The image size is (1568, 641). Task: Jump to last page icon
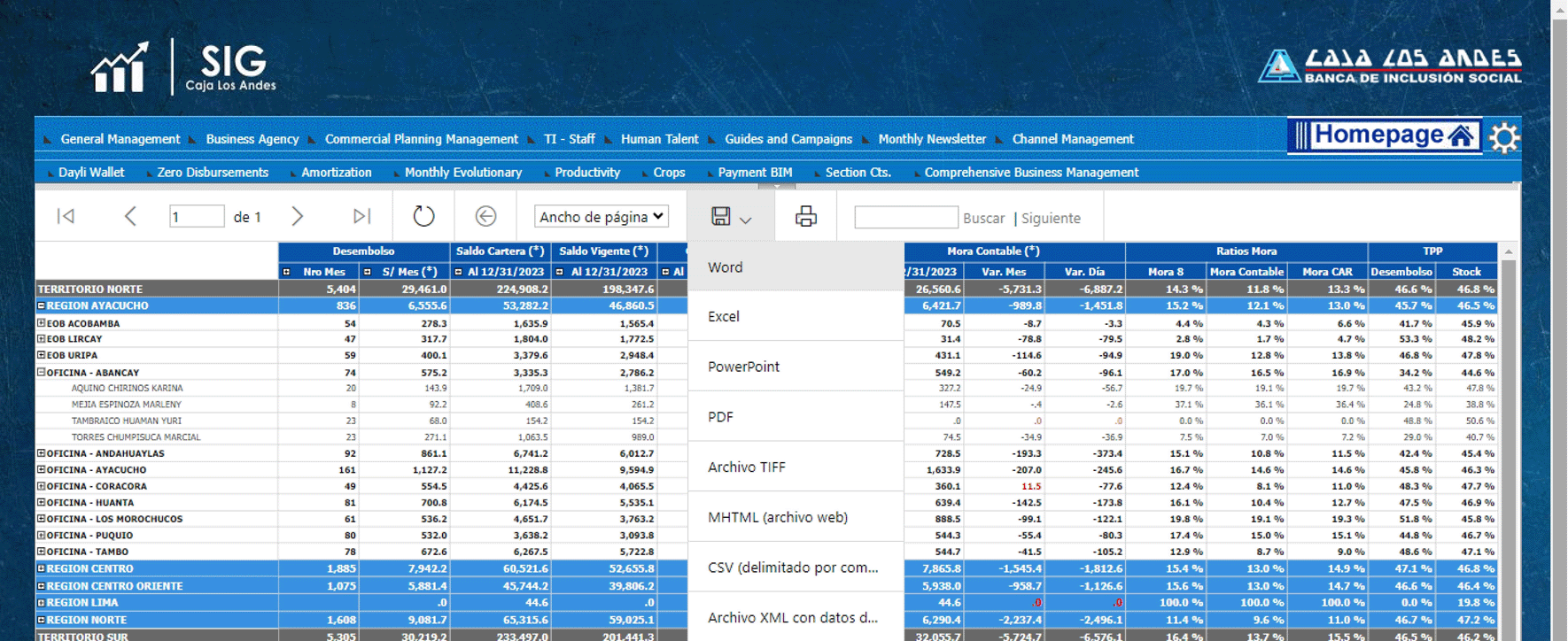point(361,216)
